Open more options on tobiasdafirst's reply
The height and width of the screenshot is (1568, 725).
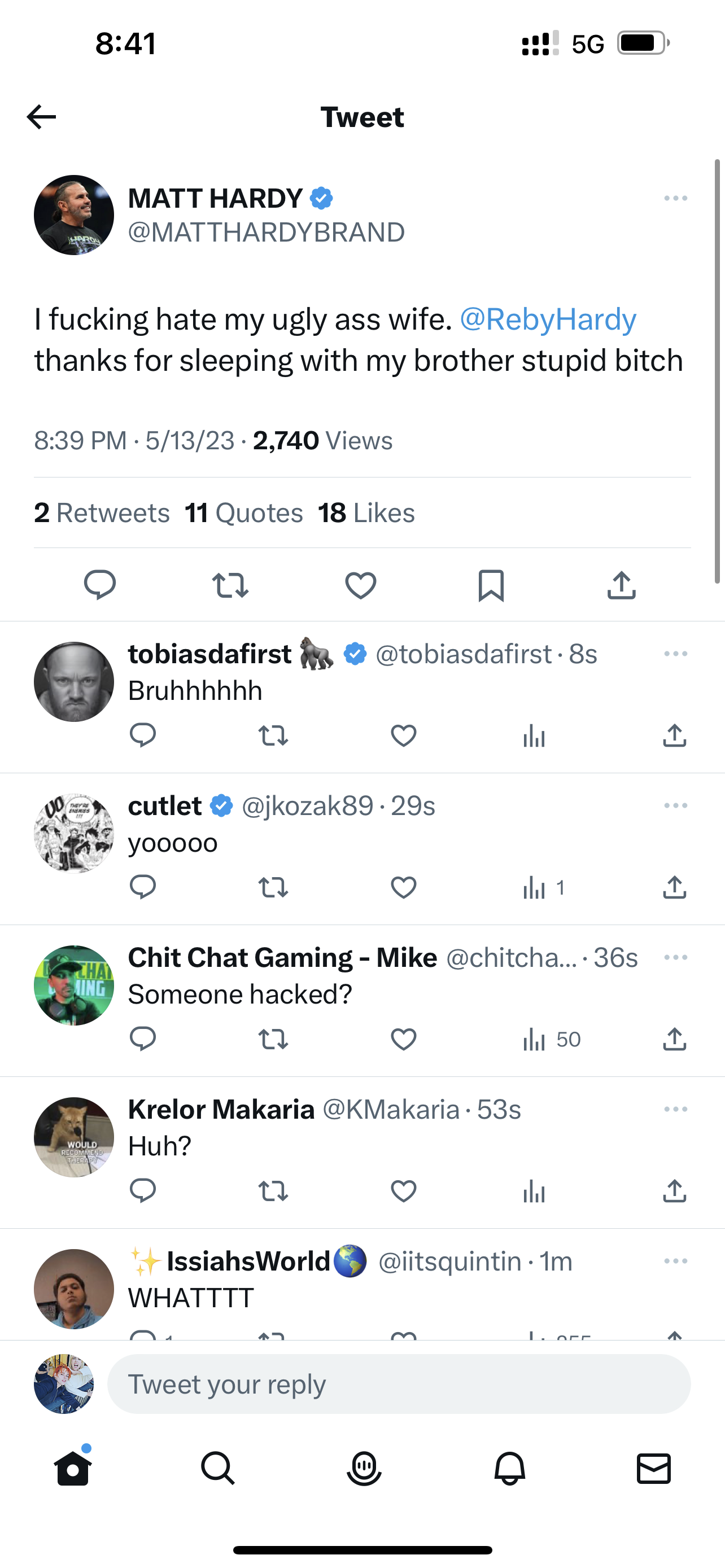(x=675, y=654)
